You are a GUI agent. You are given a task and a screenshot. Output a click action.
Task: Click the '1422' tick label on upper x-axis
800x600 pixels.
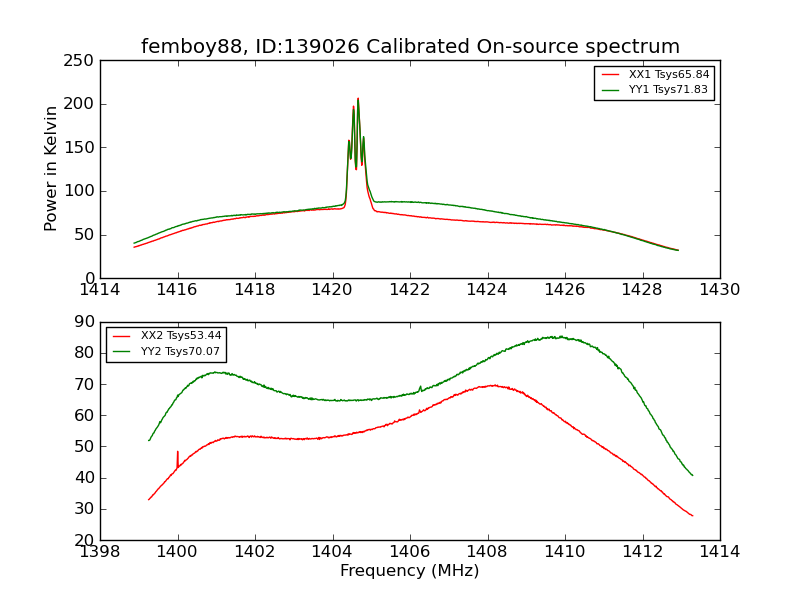point(410,290)
